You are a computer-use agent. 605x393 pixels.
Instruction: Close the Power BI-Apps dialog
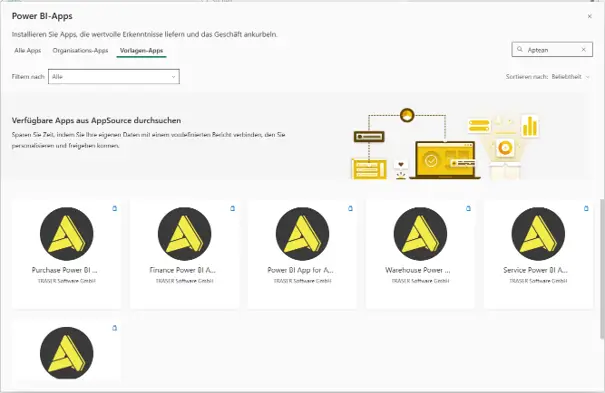(590, 16)
